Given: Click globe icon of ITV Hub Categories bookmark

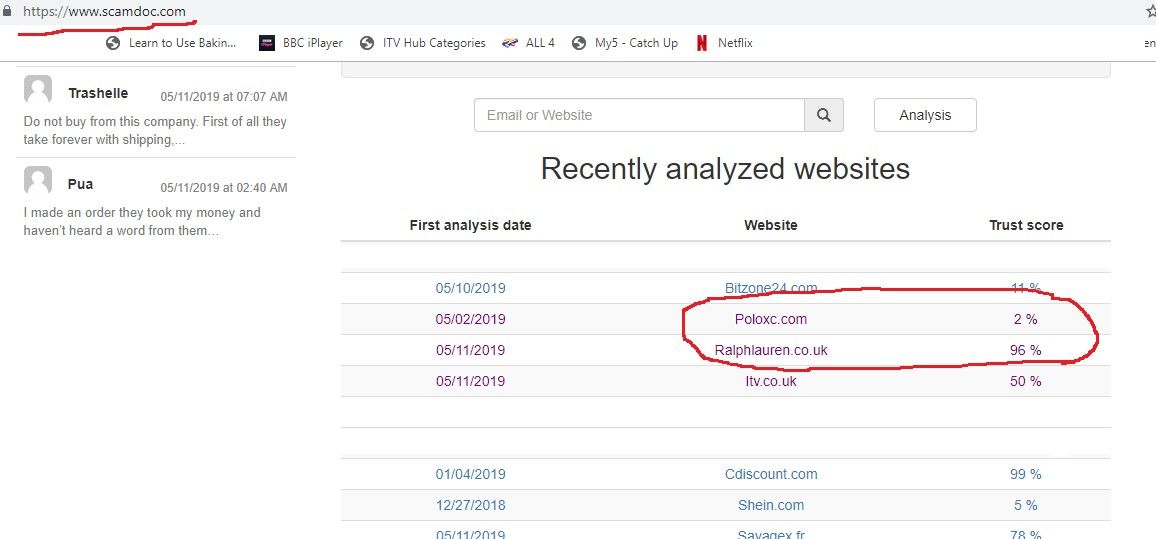Looking at the screenshot, I should 367,43.
